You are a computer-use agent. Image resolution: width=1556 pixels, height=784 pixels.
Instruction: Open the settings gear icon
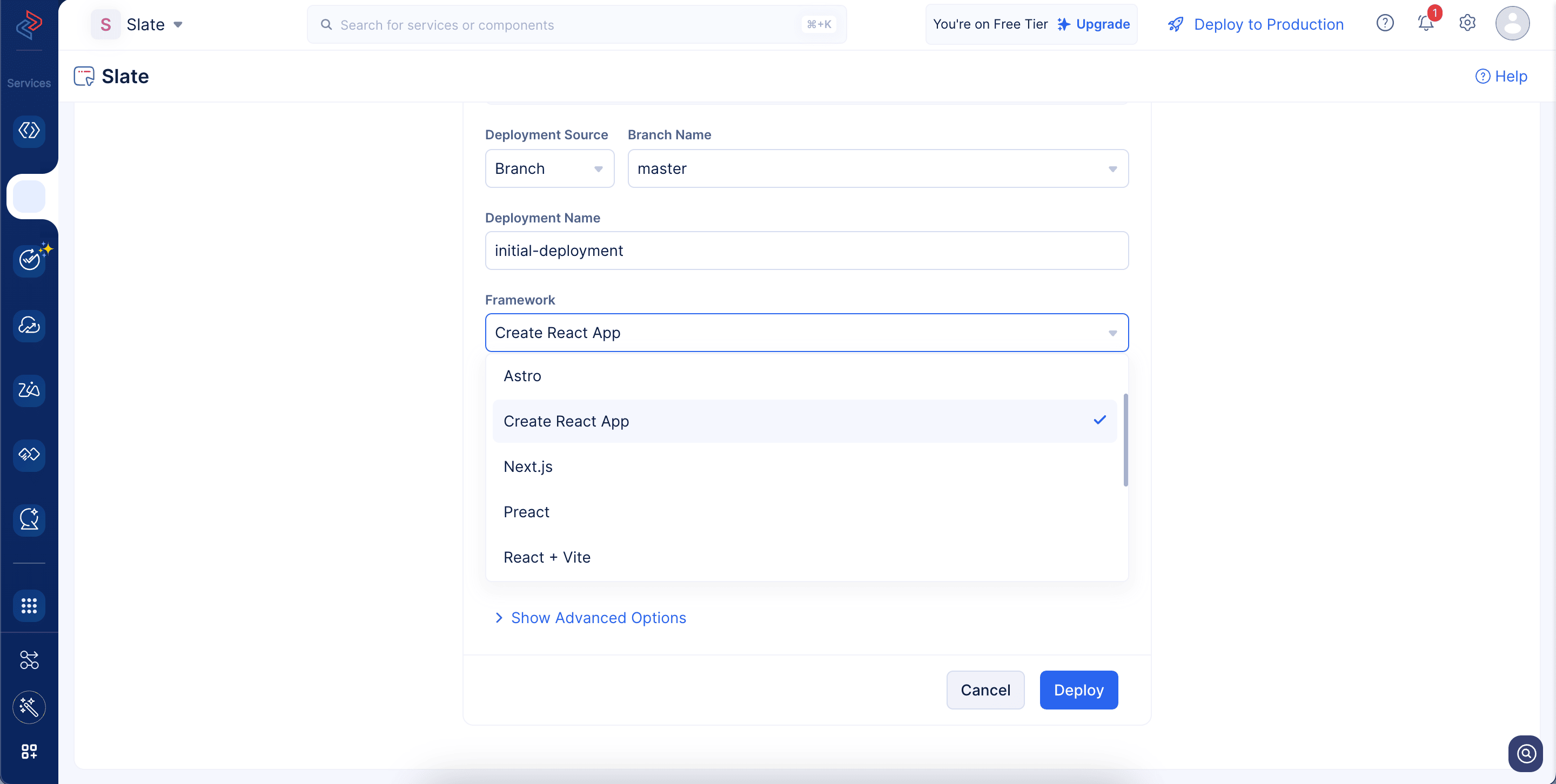coord(1467,24)
